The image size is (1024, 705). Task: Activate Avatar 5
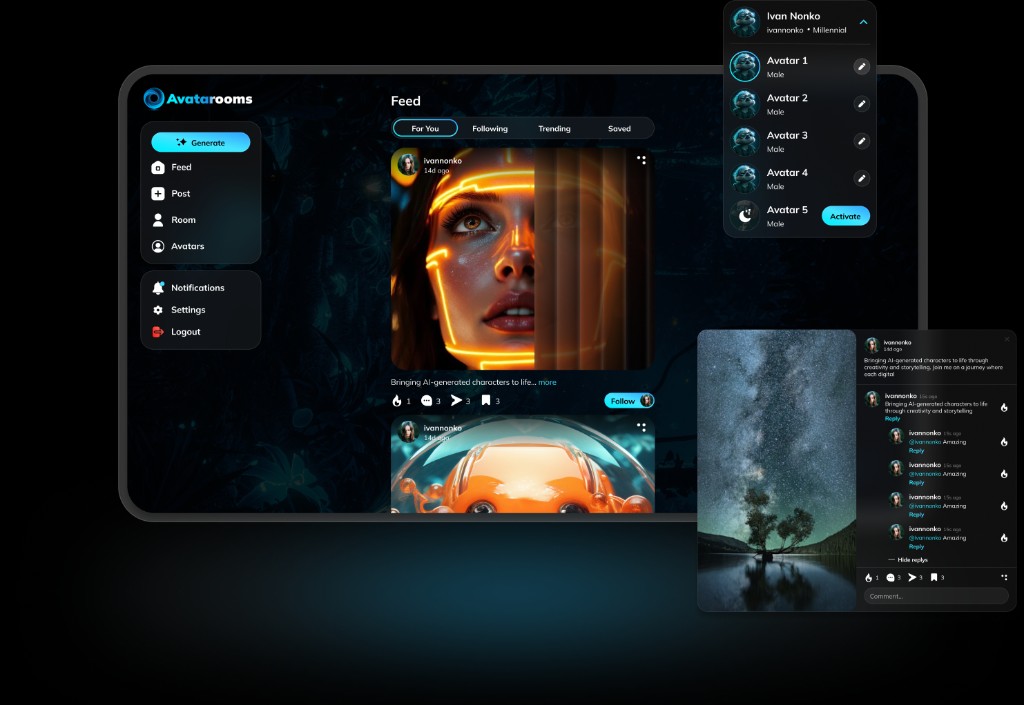pos(845,216)
